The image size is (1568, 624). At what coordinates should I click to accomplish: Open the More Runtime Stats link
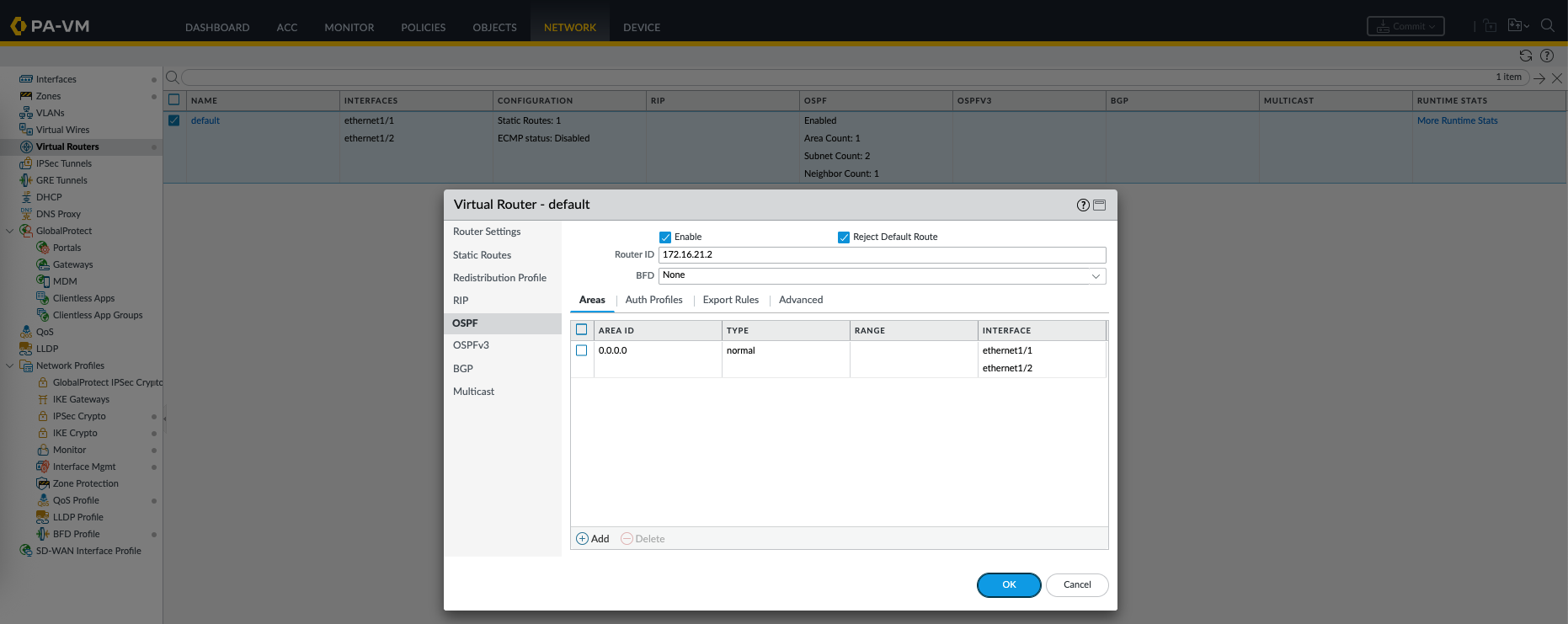[x=1457, y=120]
